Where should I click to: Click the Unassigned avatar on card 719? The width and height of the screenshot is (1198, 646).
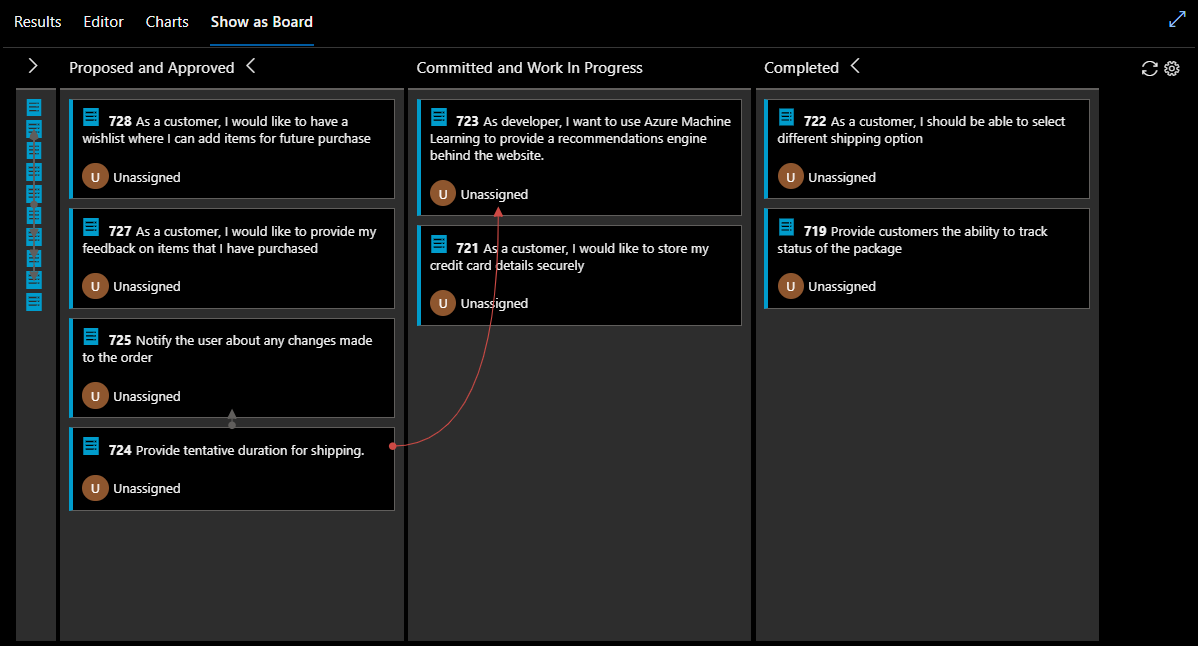tap(790, 286)
